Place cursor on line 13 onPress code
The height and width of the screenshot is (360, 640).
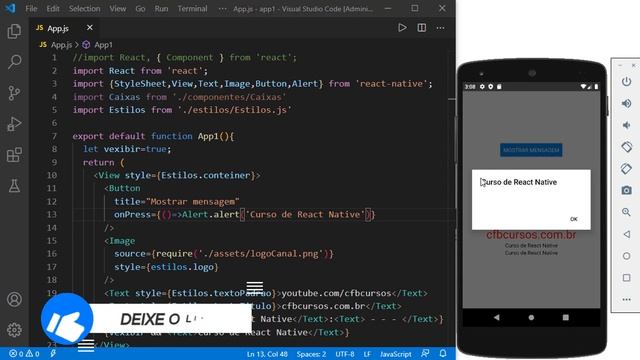pyautogui.click(x=244, y=215)
